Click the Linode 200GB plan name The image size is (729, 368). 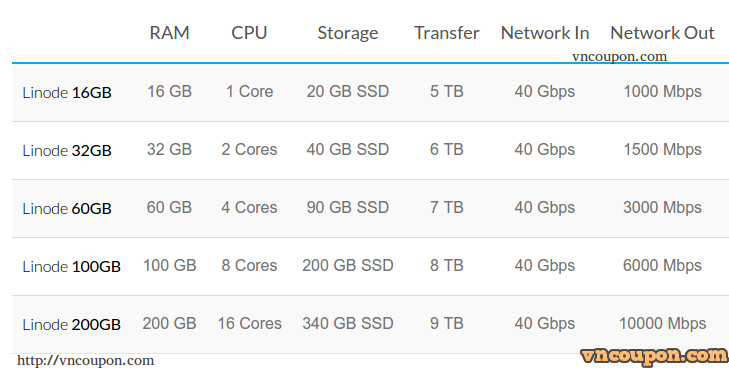pos(72,325)
